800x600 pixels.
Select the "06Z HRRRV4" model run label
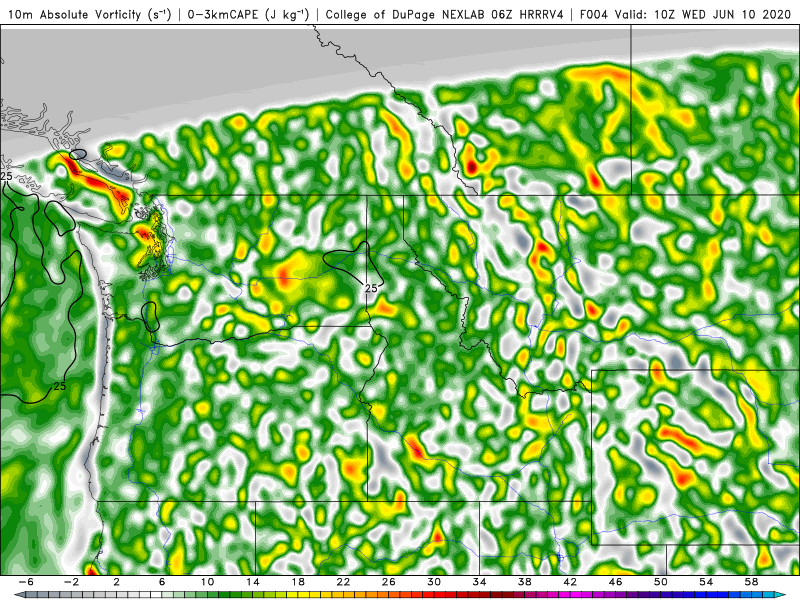527,14
